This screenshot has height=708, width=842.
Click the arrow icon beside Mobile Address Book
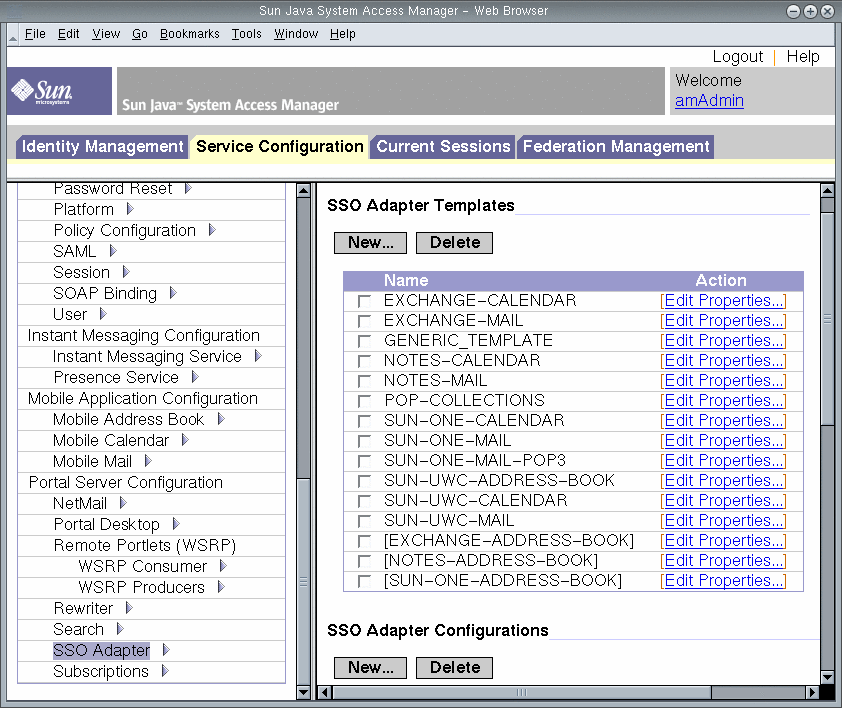coord(221,418)
